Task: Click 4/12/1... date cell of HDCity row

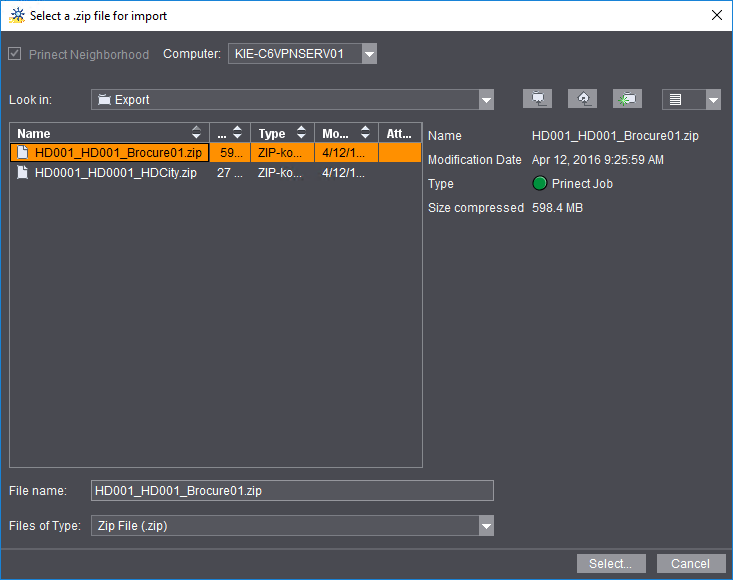Action: tap(346, 173)
